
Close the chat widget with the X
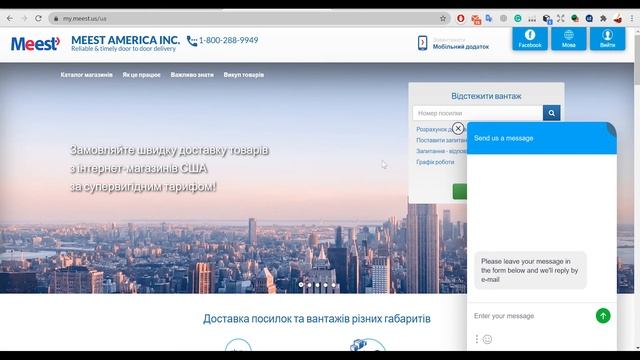458,128
